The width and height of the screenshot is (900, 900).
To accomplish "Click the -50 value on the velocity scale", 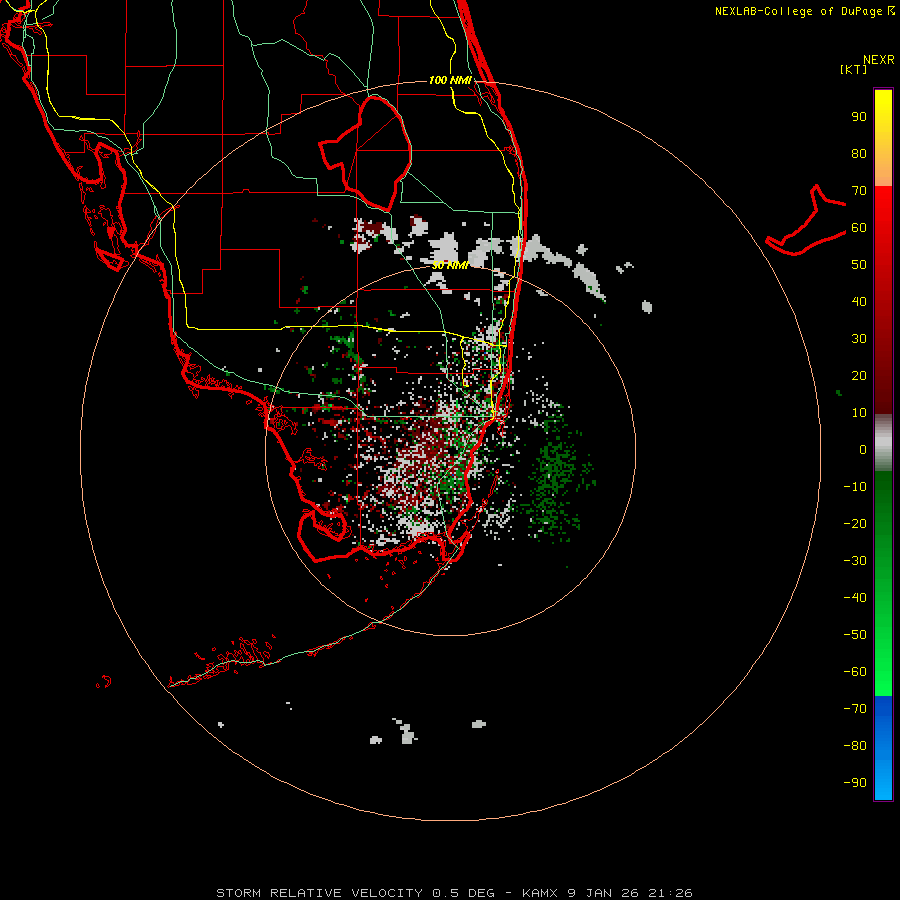I will click(x=855, y=634).
